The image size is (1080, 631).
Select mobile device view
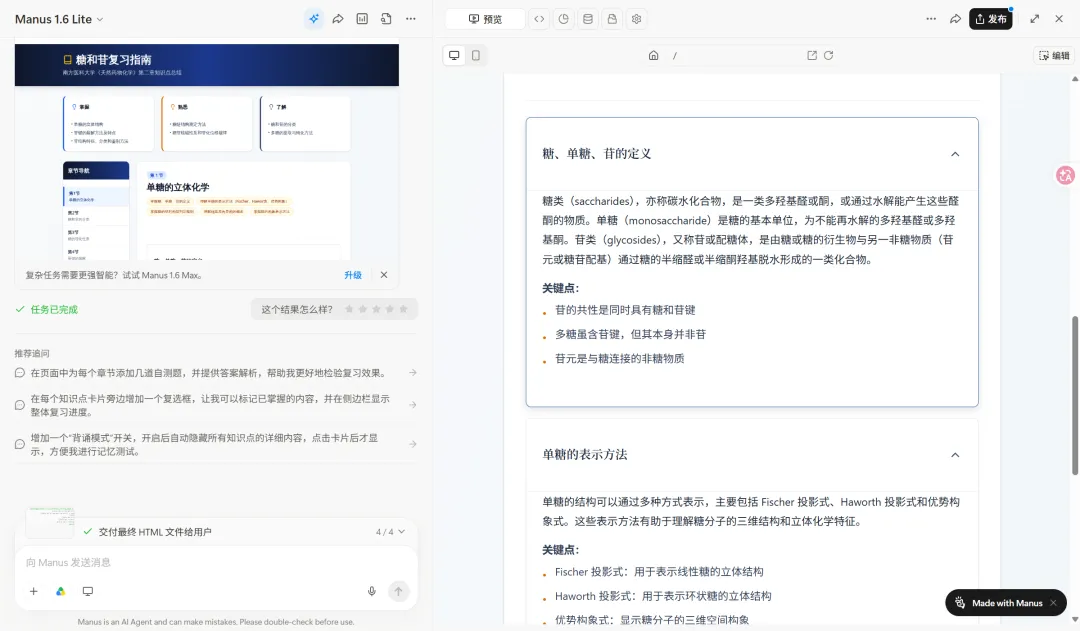(476, 55)
